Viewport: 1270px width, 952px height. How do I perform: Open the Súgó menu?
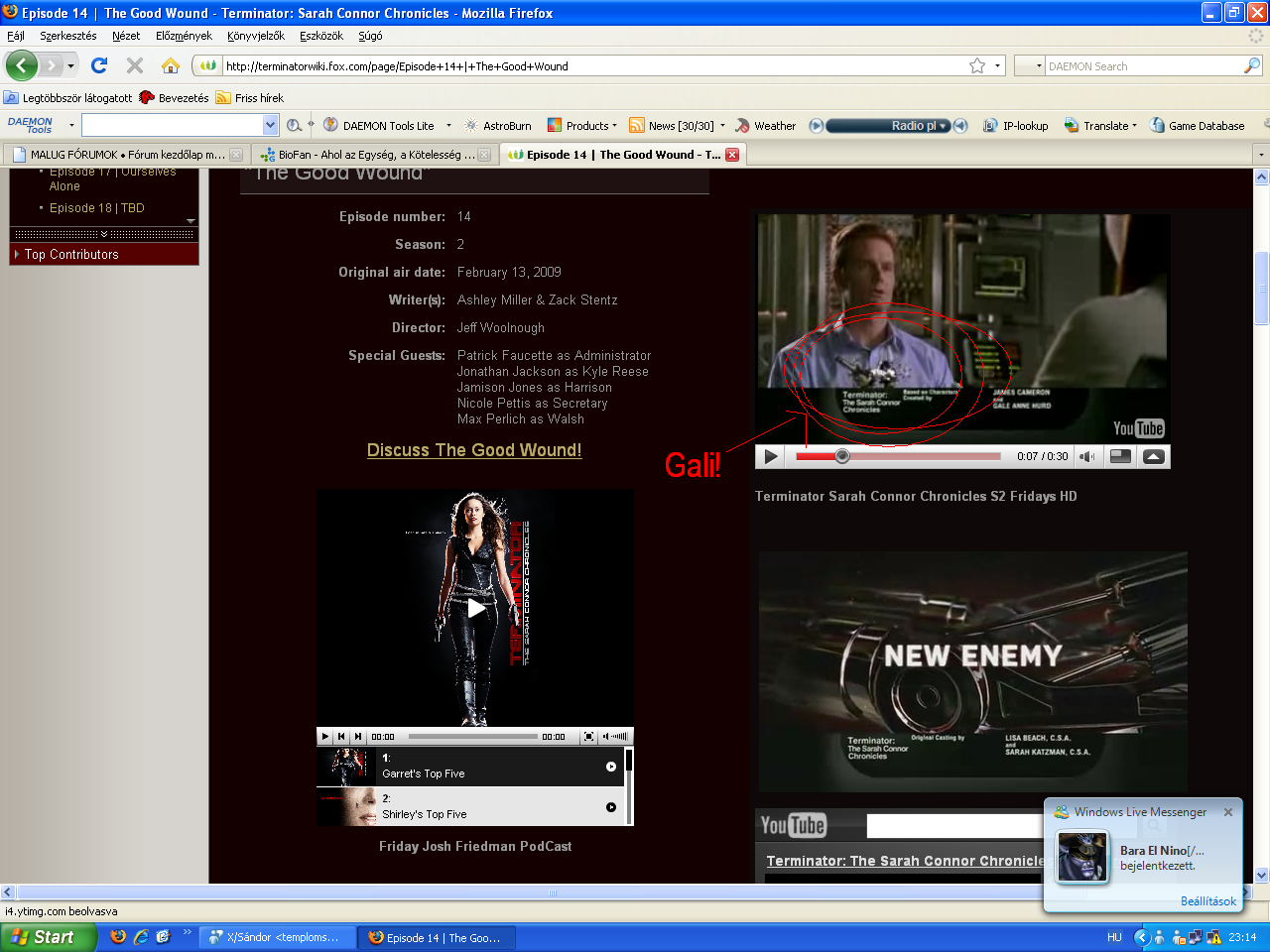[x=370, y=36]
